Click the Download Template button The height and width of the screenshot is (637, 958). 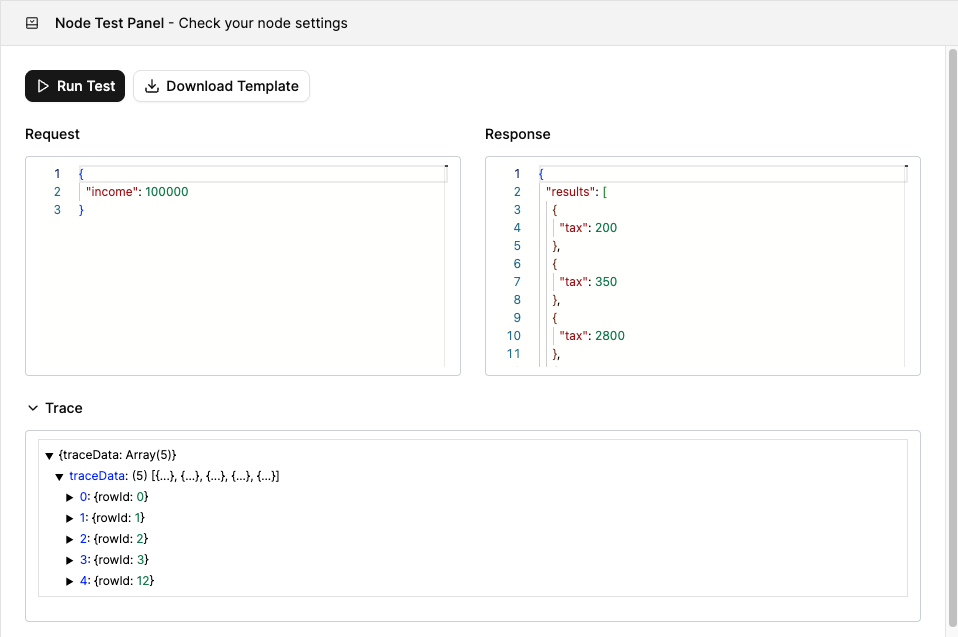221,86
